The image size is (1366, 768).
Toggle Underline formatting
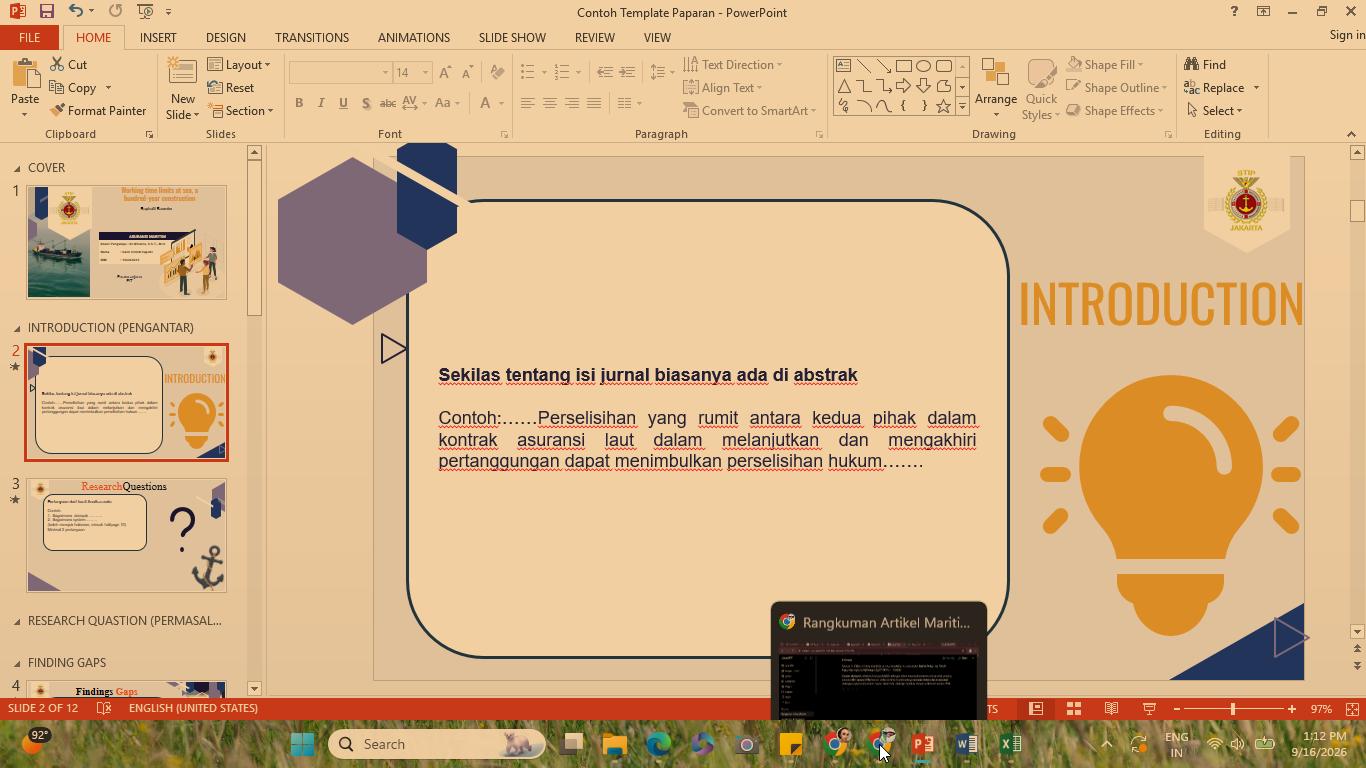click(x=343, y=103)
